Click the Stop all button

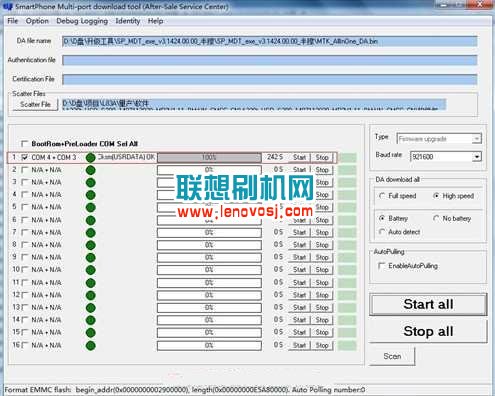pos(428,331)
